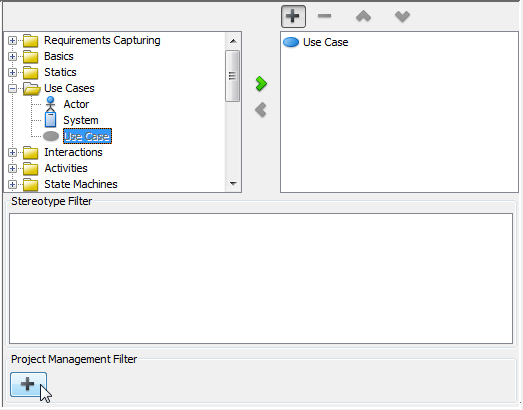
Task: Select the System icon in tree
Action: (50, 120)
